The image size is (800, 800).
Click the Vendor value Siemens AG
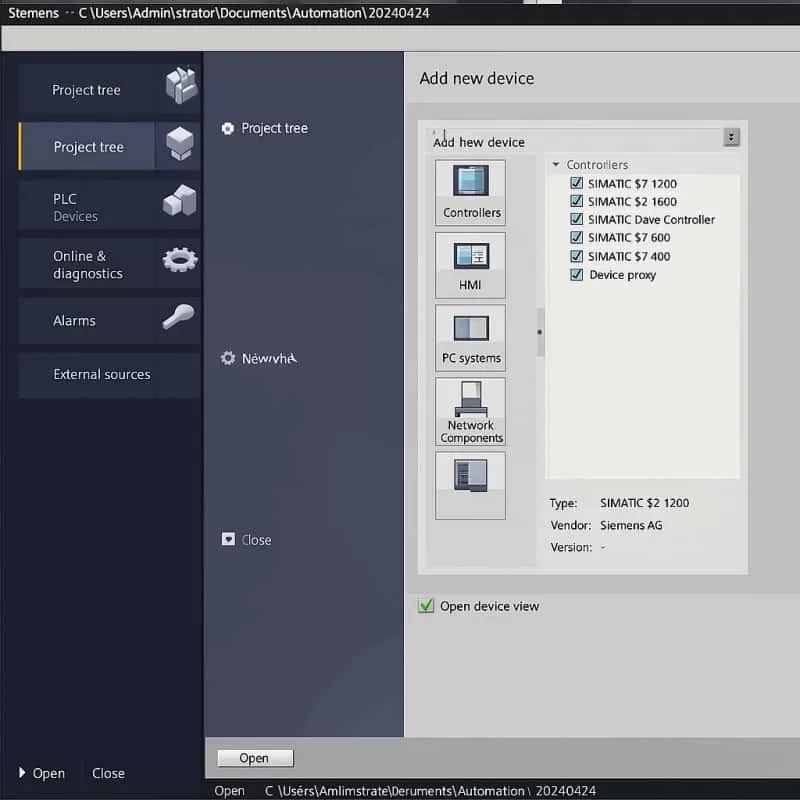(631, 525)
